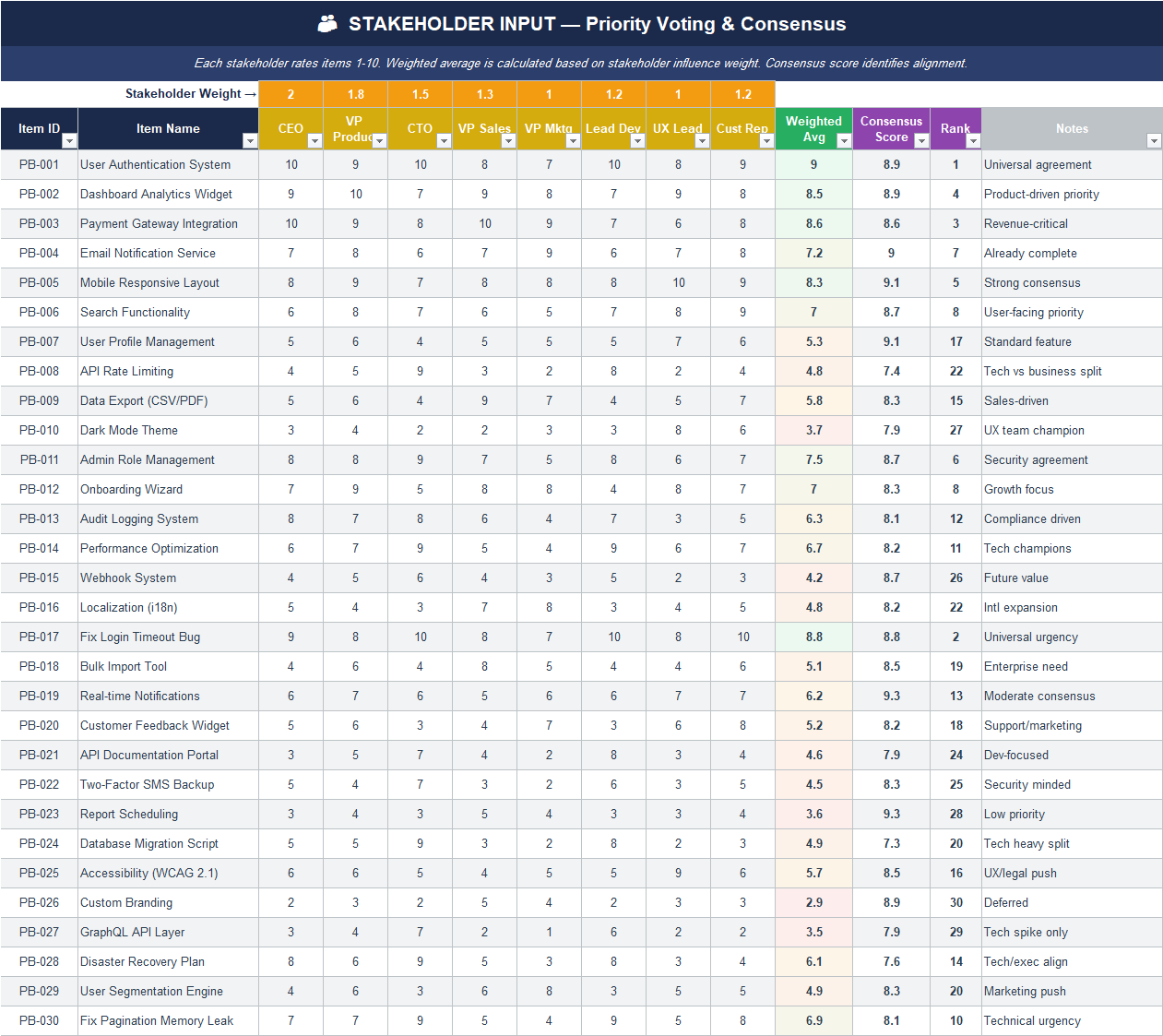Screen dimensions: 1163x1036
Task: Open the CTO column filter dropdown
Action: tap(444, 140)
